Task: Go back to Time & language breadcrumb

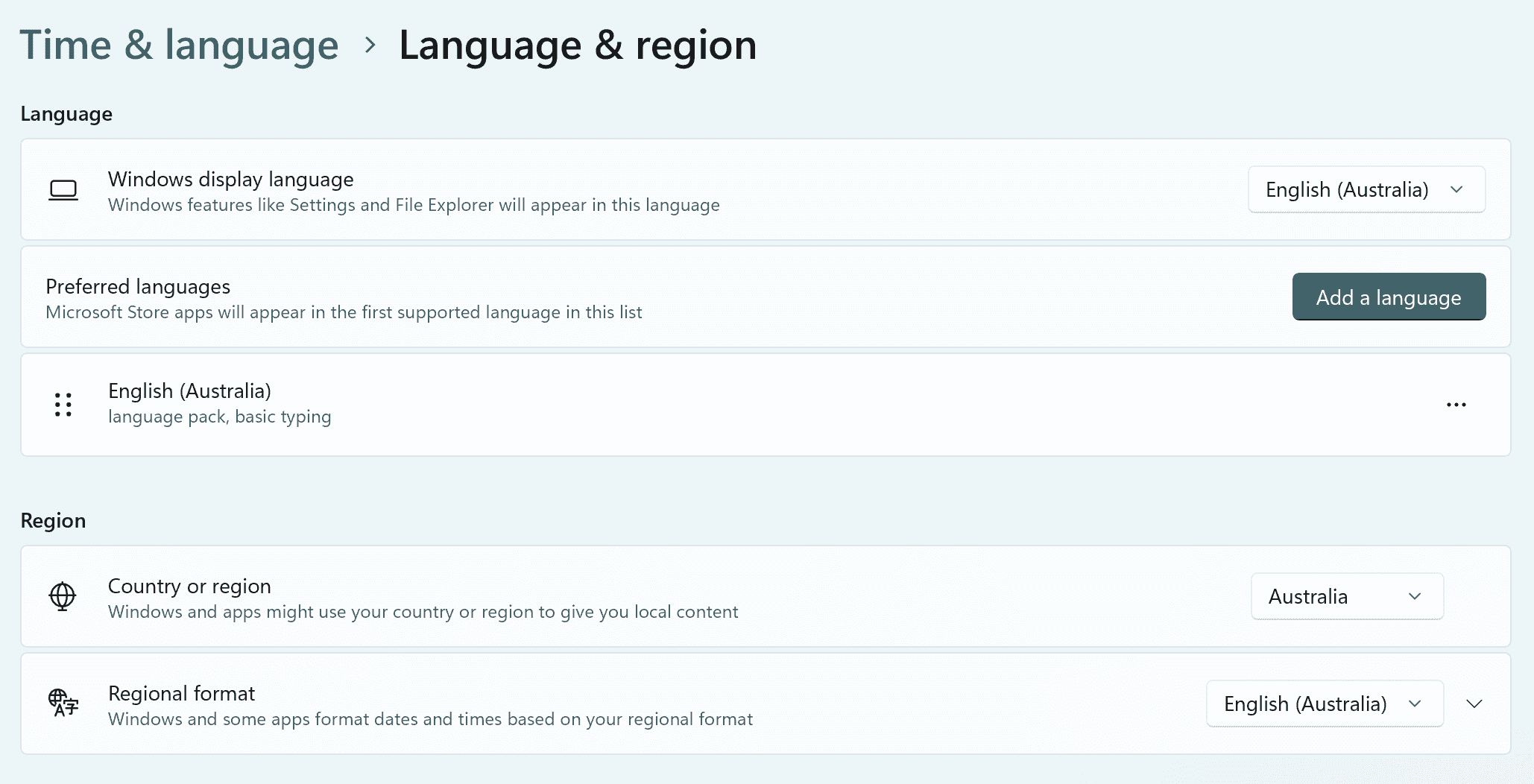Action: (179, 45)
